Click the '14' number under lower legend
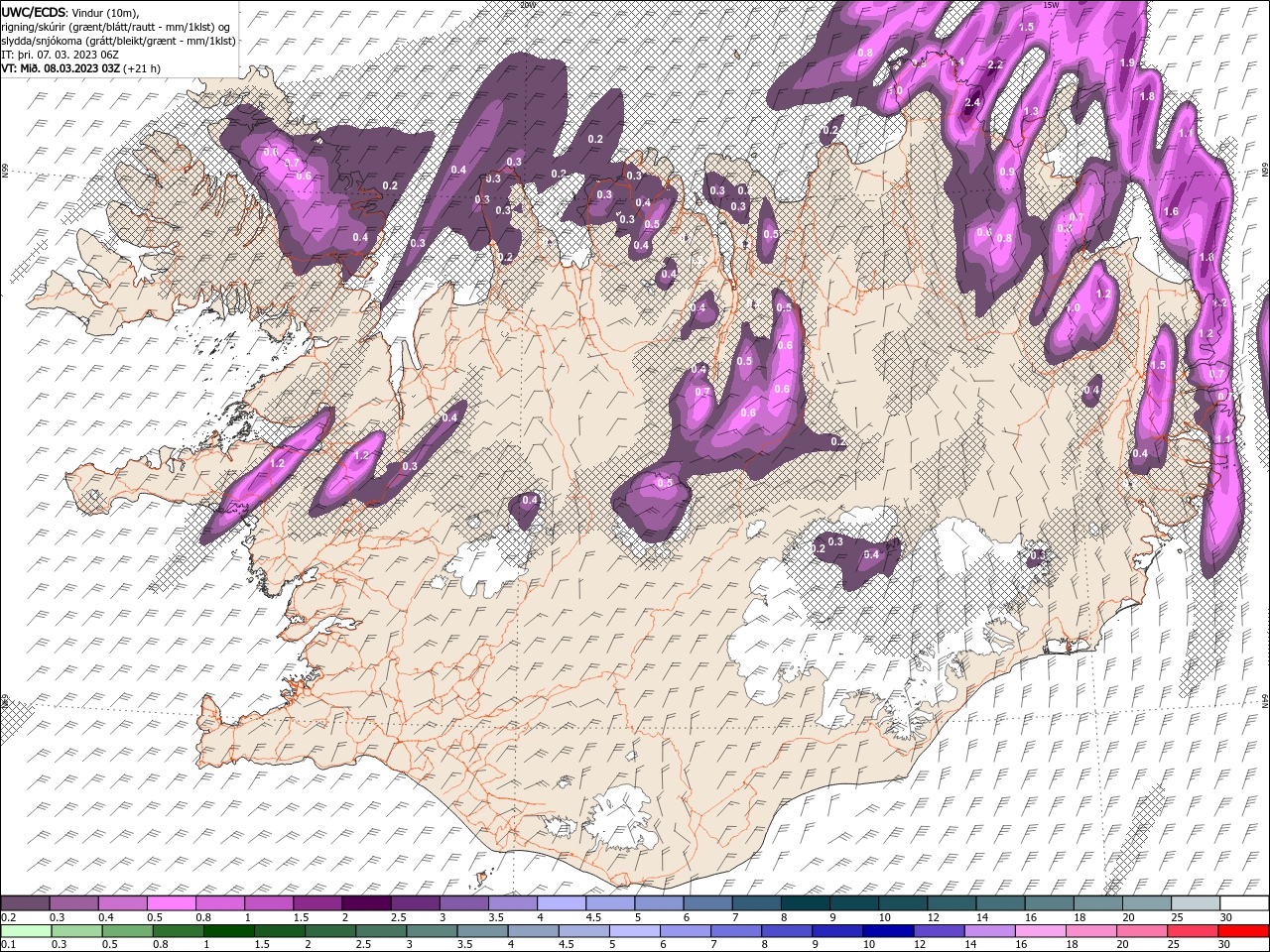Image resolution: width=1270 pixels, height=952 pixels. [971, 945]
